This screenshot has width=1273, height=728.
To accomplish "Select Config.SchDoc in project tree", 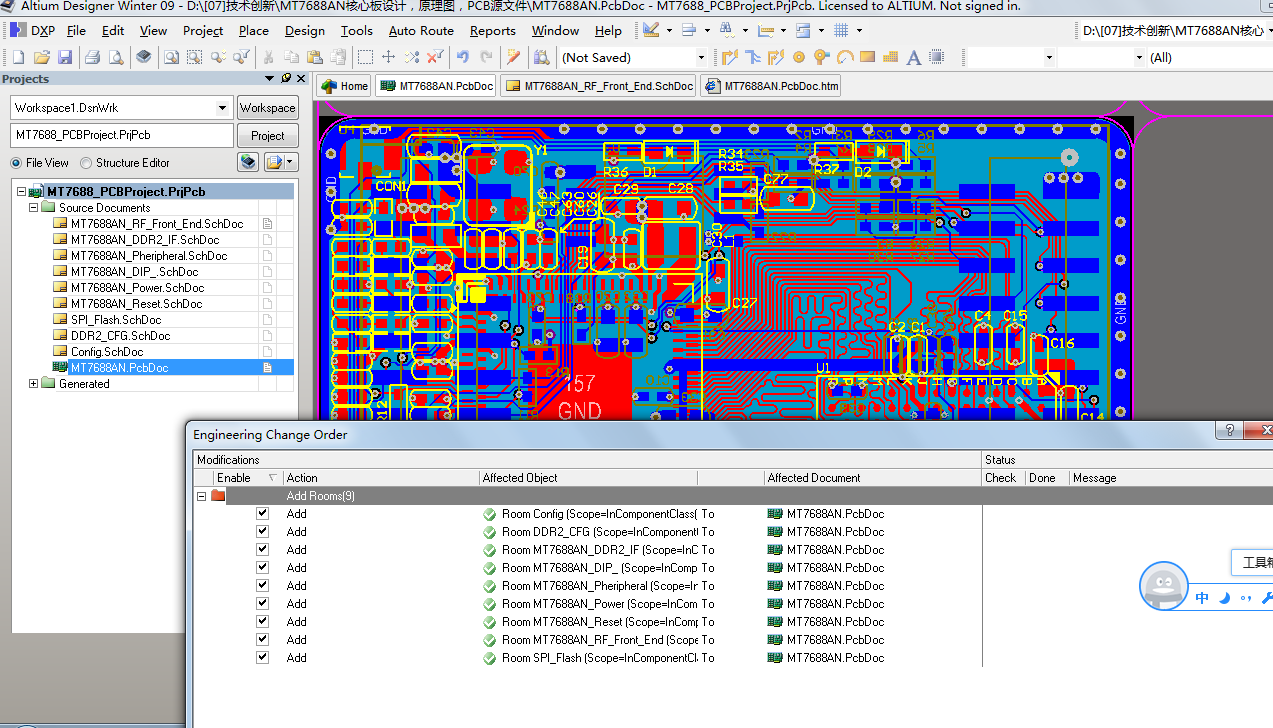I will [107, 352].
